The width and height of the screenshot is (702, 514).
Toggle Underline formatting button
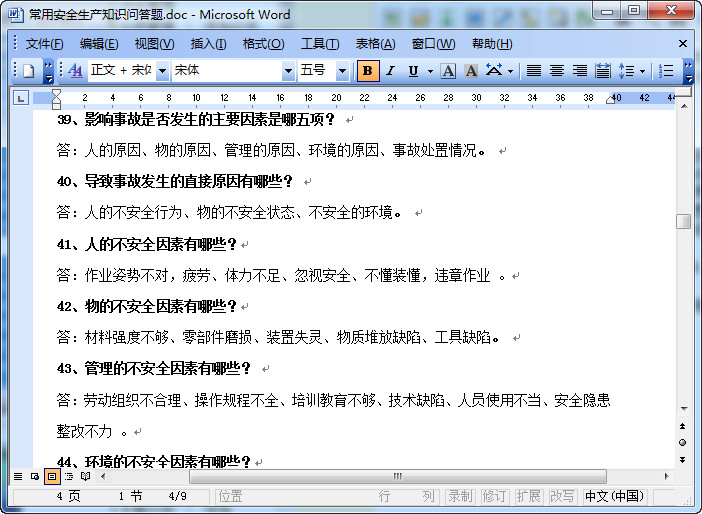pos(413,71)
